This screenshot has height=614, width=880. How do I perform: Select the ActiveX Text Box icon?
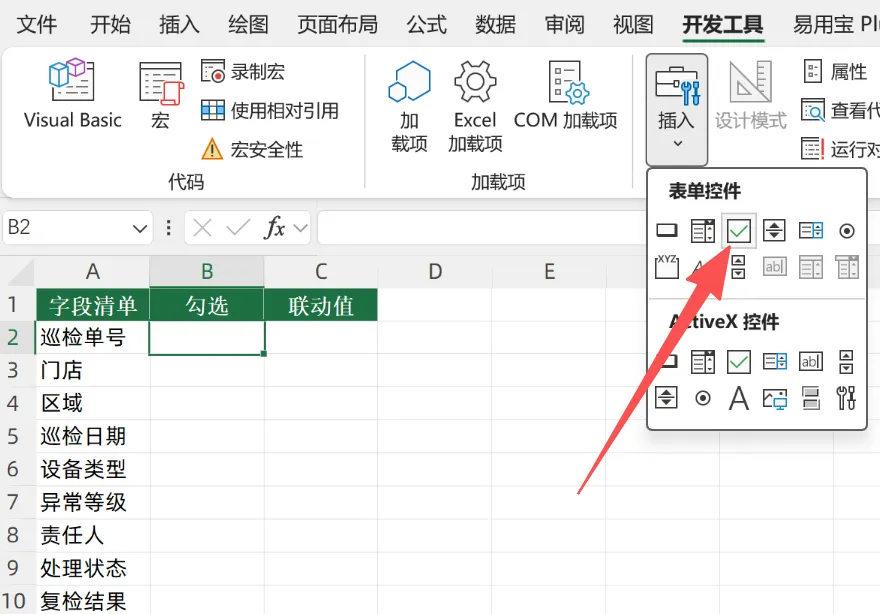[811, 362]
